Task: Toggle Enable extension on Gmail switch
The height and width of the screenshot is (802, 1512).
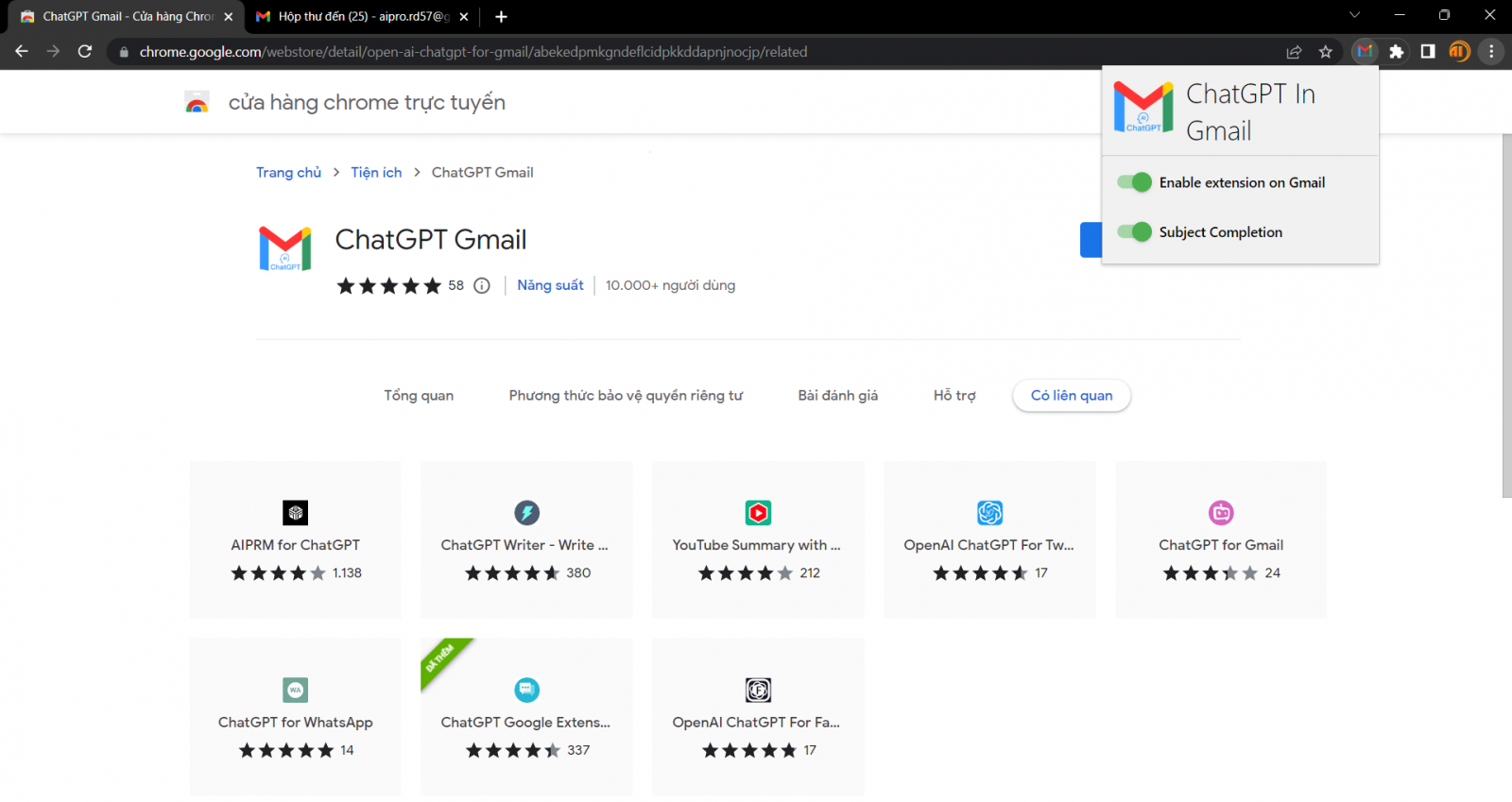Action: 1134,182
